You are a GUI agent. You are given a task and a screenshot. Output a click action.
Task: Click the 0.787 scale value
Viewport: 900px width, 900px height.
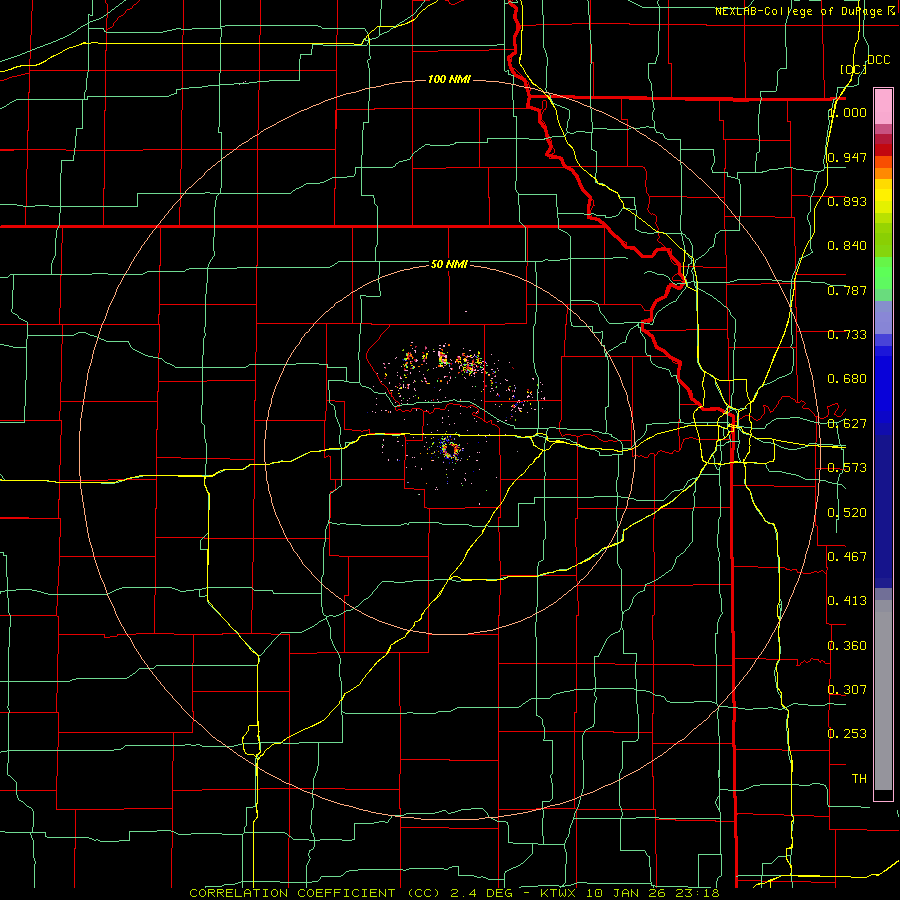[847, 290]
